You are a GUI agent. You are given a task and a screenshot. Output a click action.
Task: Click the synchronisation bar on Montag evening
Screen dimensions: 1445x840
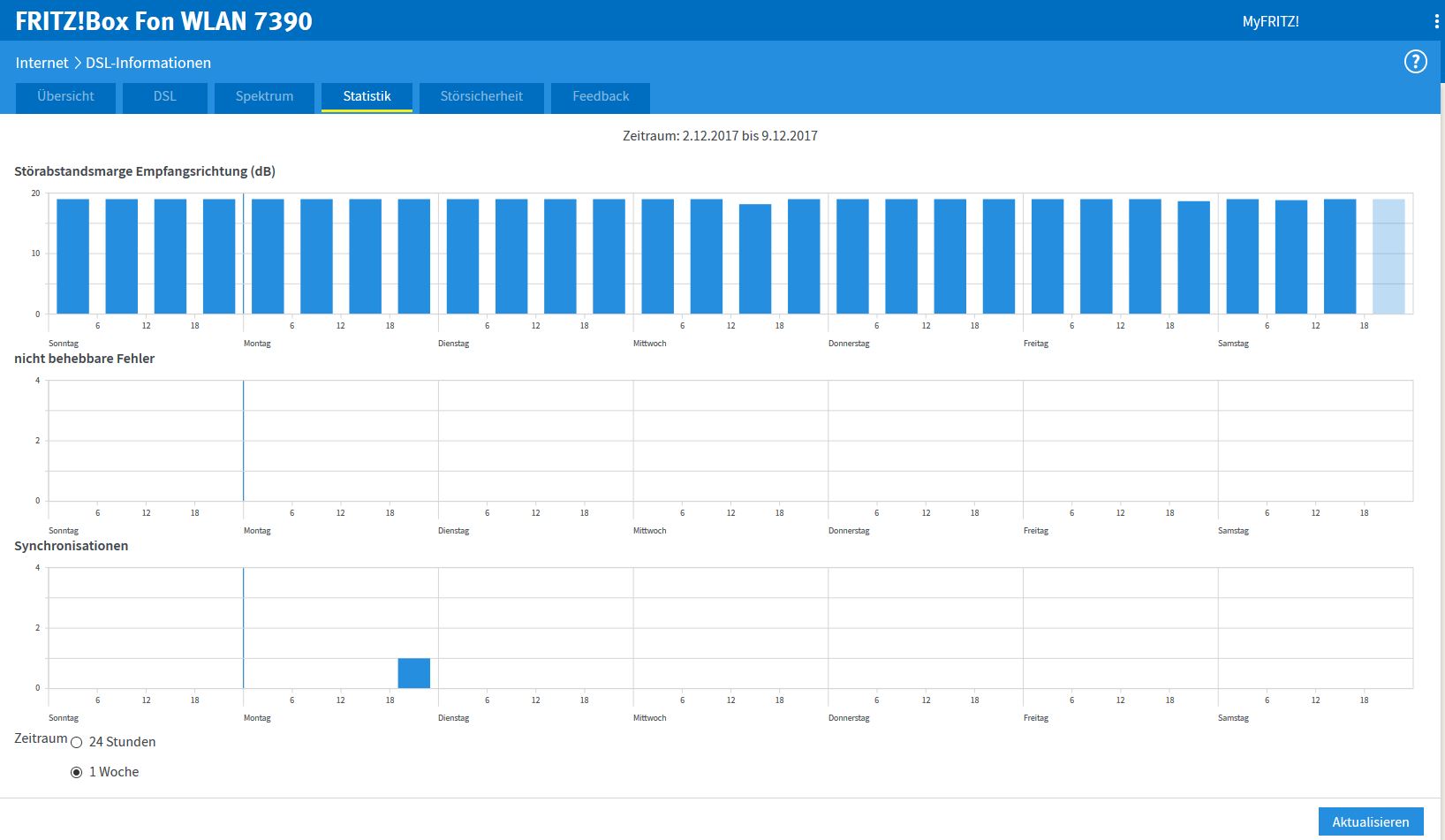coord(413,673)
